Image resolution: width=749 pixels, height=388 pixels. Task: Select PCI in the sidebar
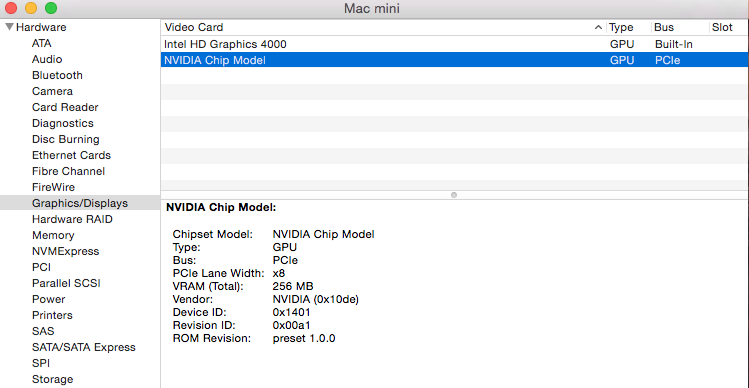pyautogui.click(x=41, y=267)
